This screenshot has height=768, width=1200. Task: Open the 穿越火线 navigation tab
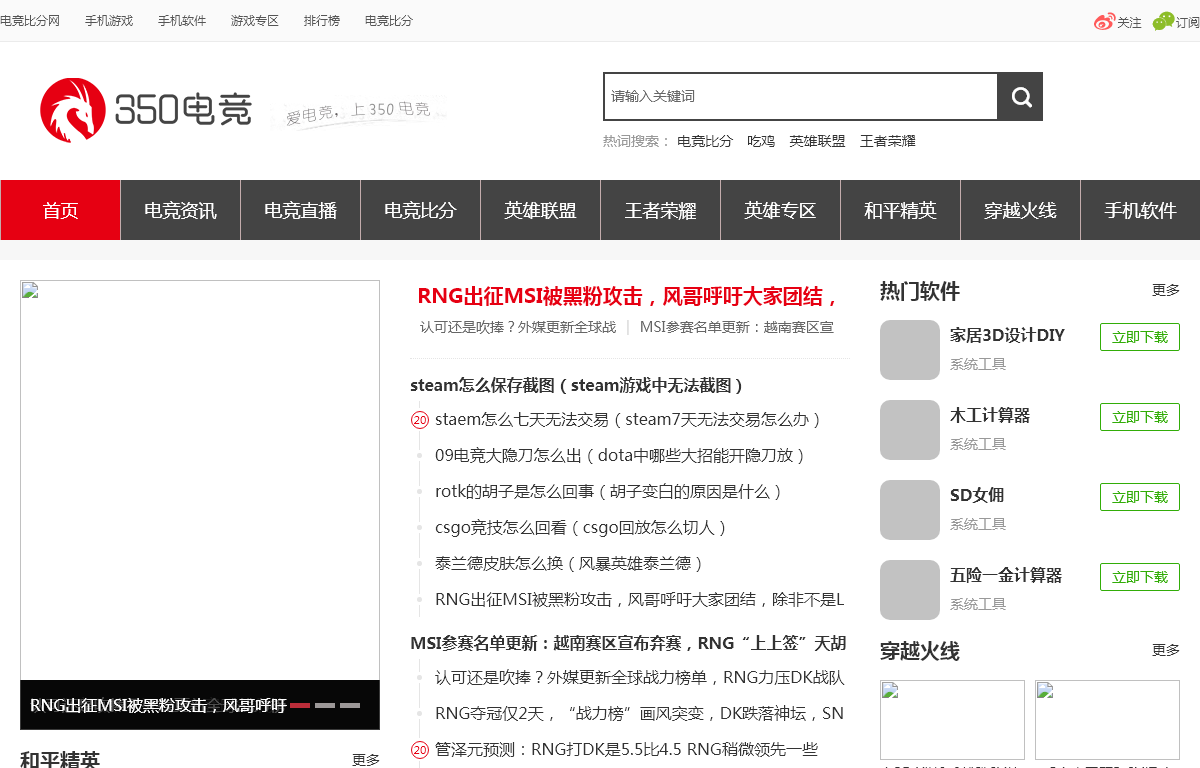pyautogui.click(x=1020, y=210)
